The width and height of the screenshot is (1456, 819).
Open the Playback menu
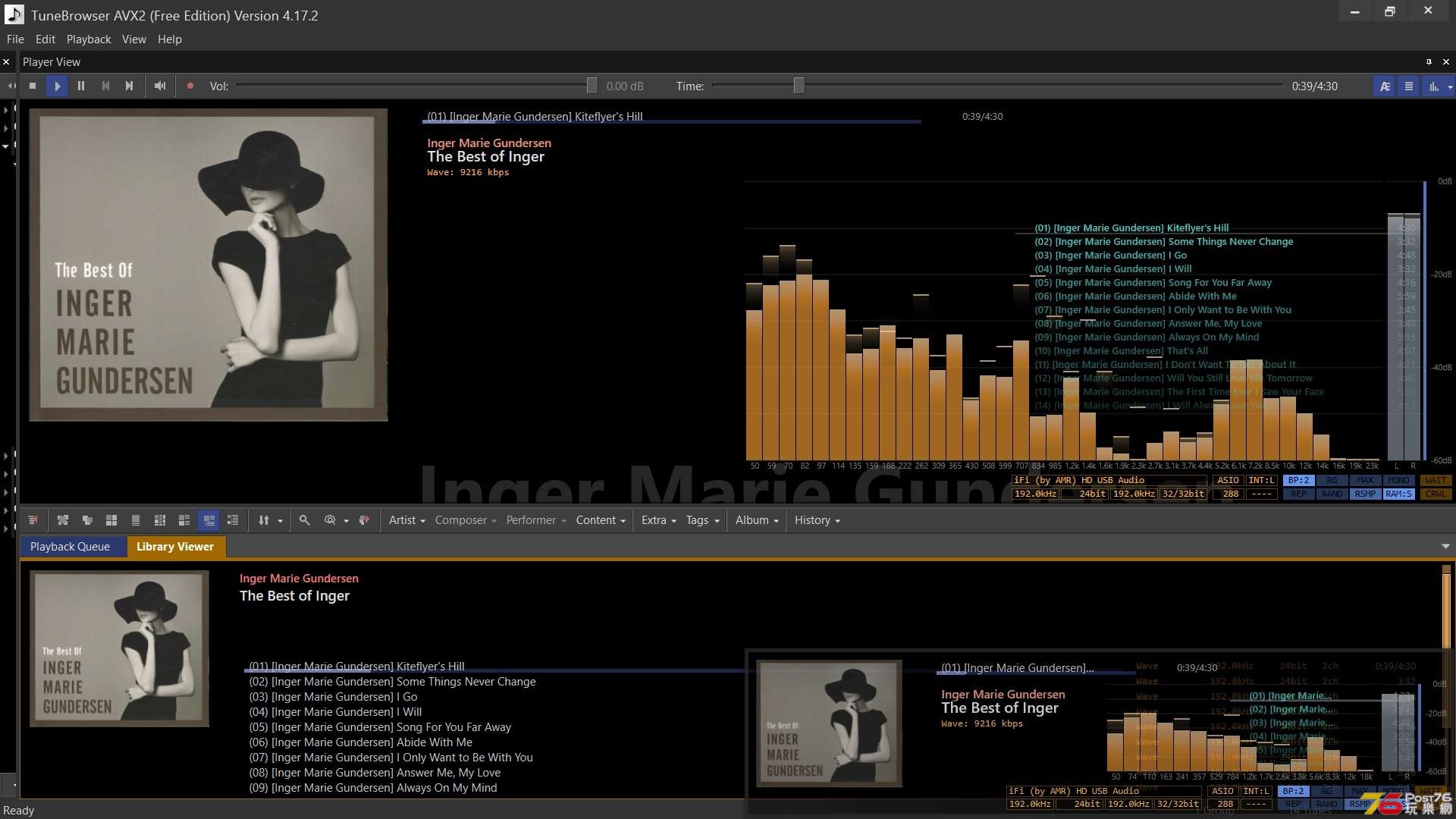pyautogui.click(x=89, y=39)
